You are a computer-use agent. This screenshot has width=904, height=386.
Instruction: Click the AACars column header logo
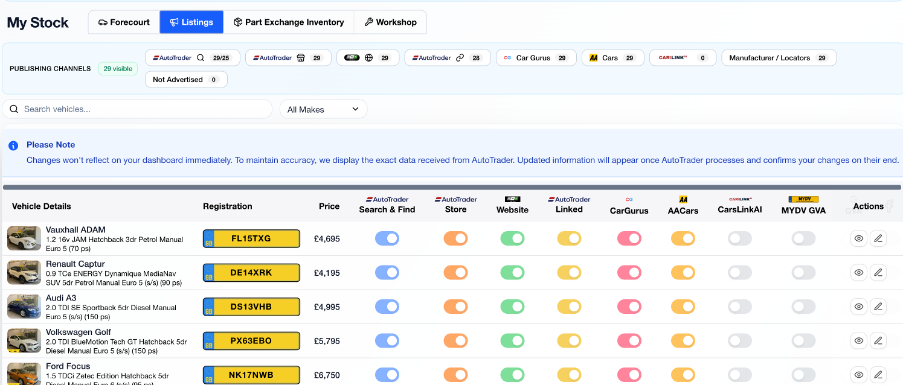tap(683, 199)
